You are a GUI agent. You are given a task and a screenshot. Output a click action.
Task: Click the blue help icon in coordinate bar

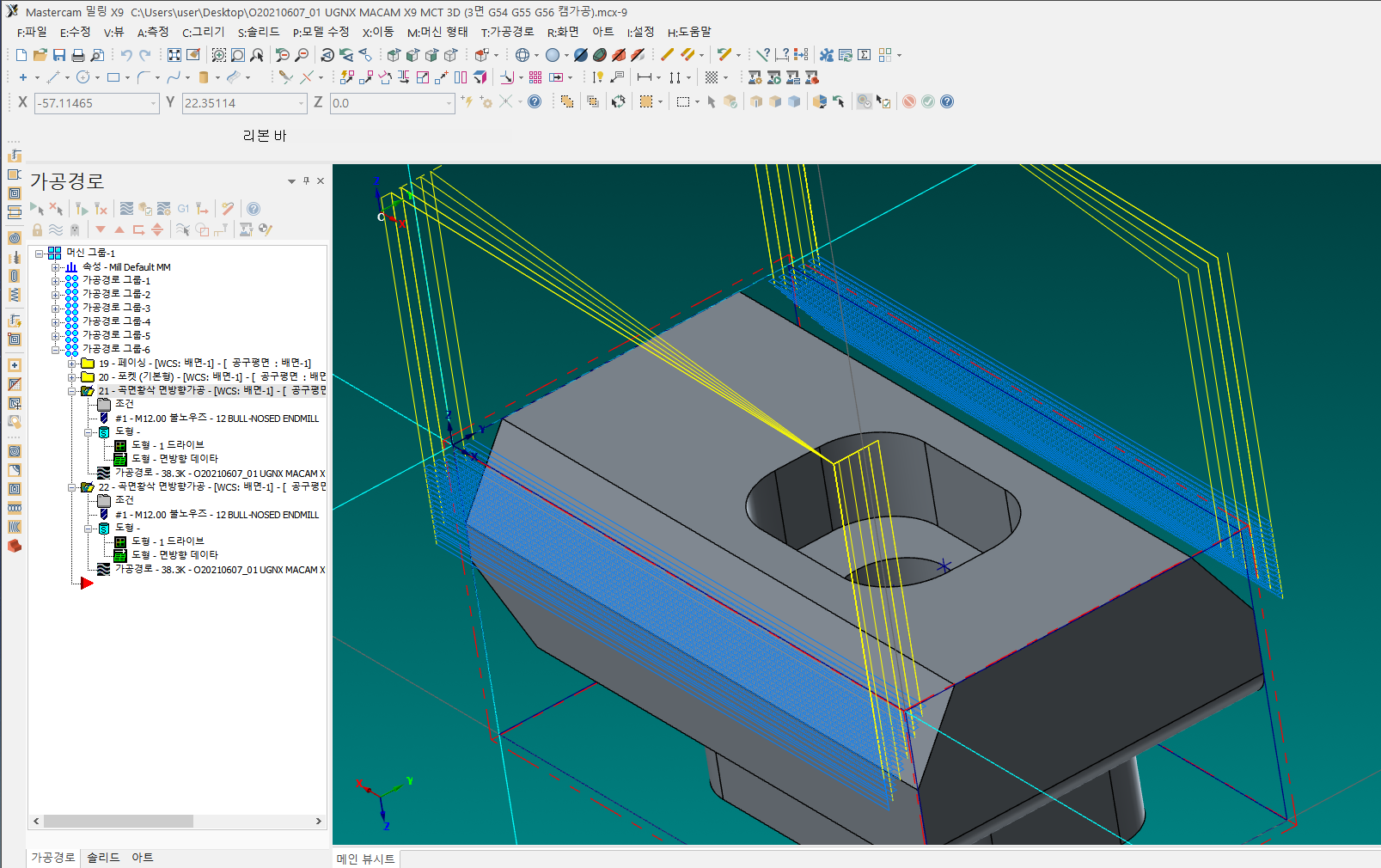[x=535, y=101]
